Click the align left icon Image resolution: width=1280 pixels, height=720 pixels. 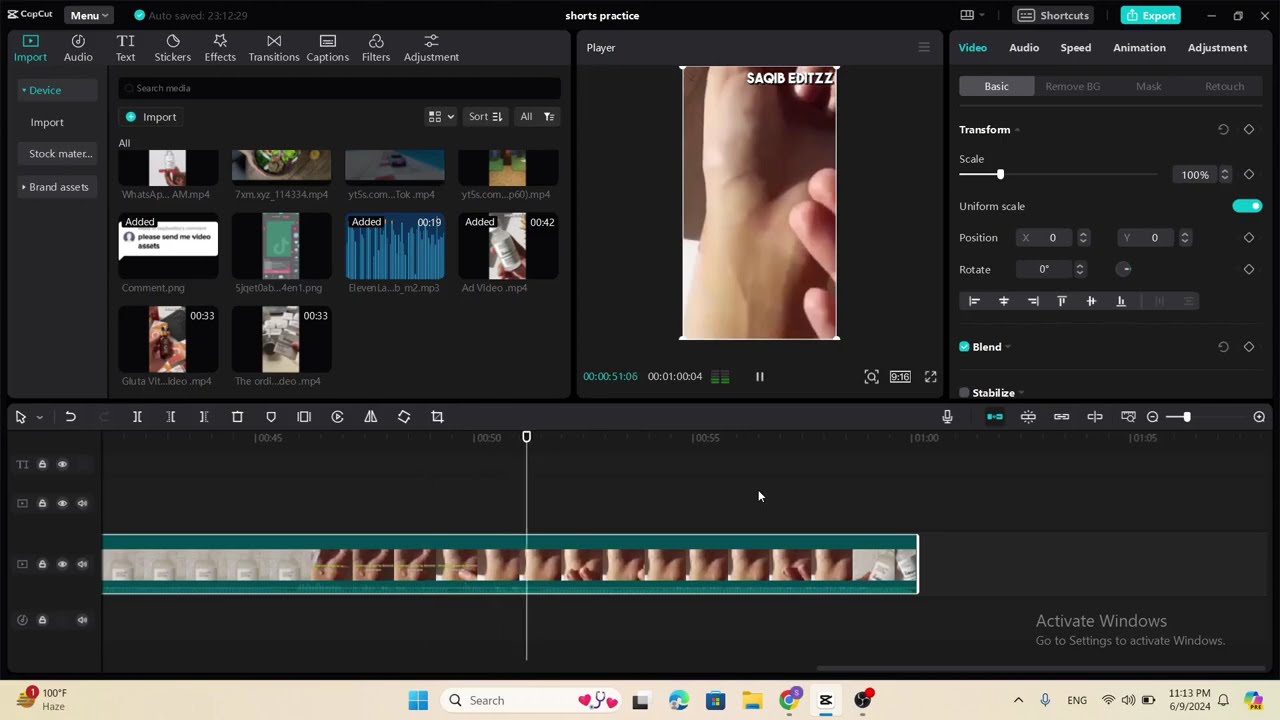coord(974,301)
